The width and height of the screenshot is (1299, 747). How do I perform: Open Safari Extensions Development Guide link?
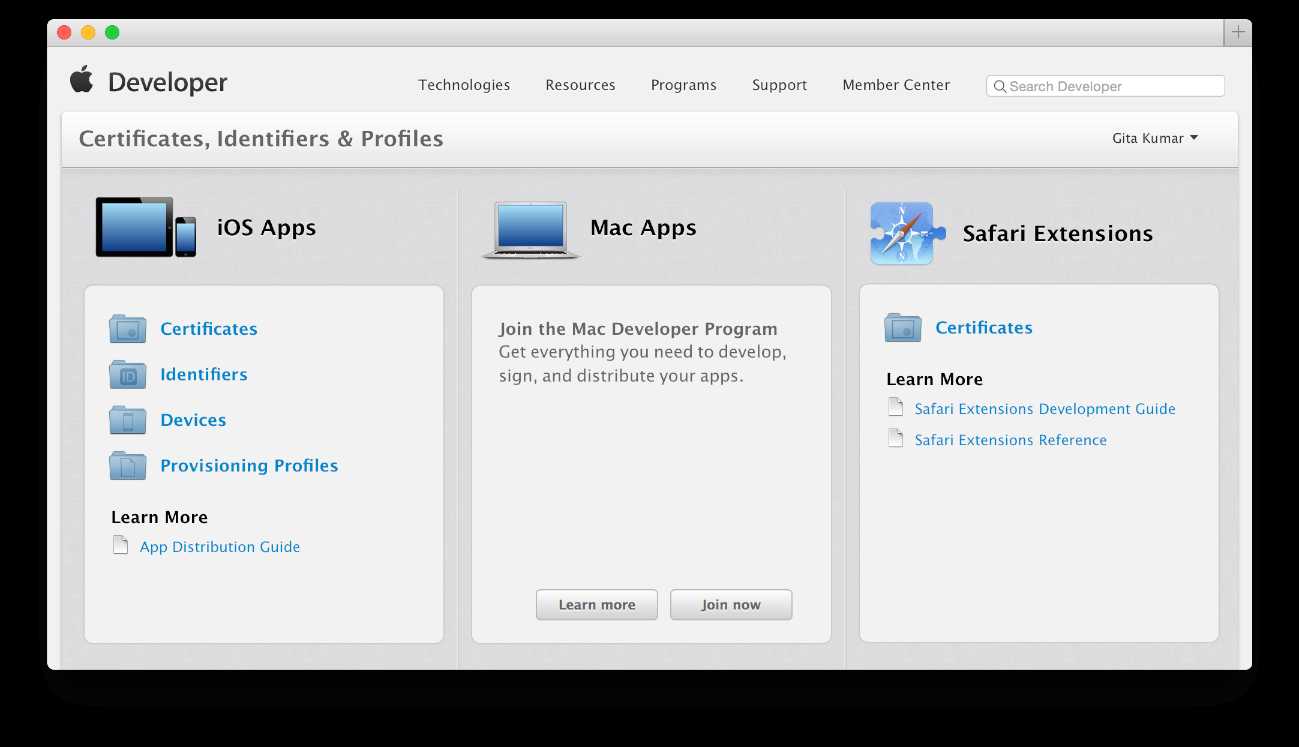tap(1045, 409)
